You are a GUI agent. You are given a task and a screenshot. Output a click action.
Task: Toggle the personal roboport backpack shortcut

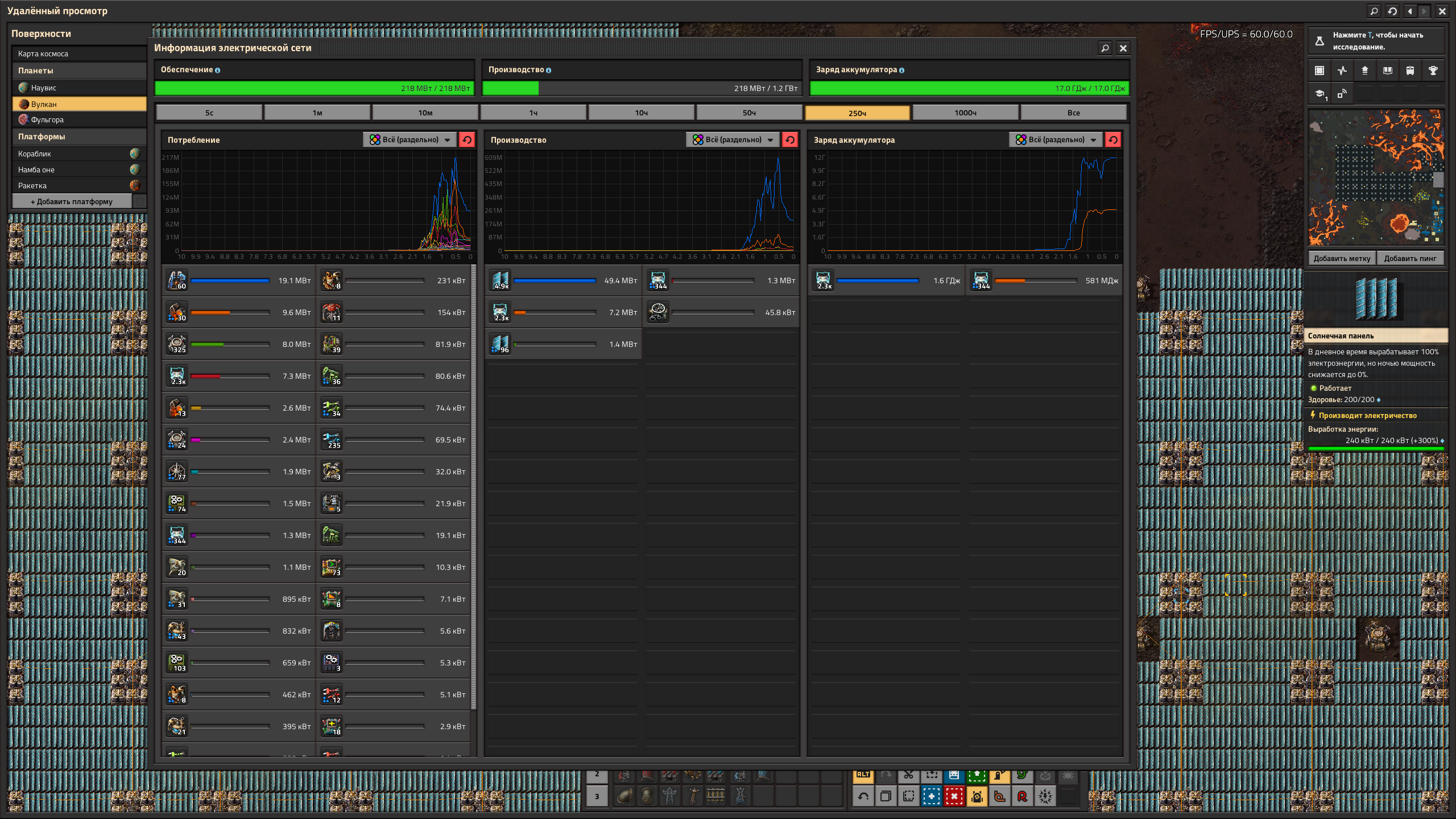[977, 796]
